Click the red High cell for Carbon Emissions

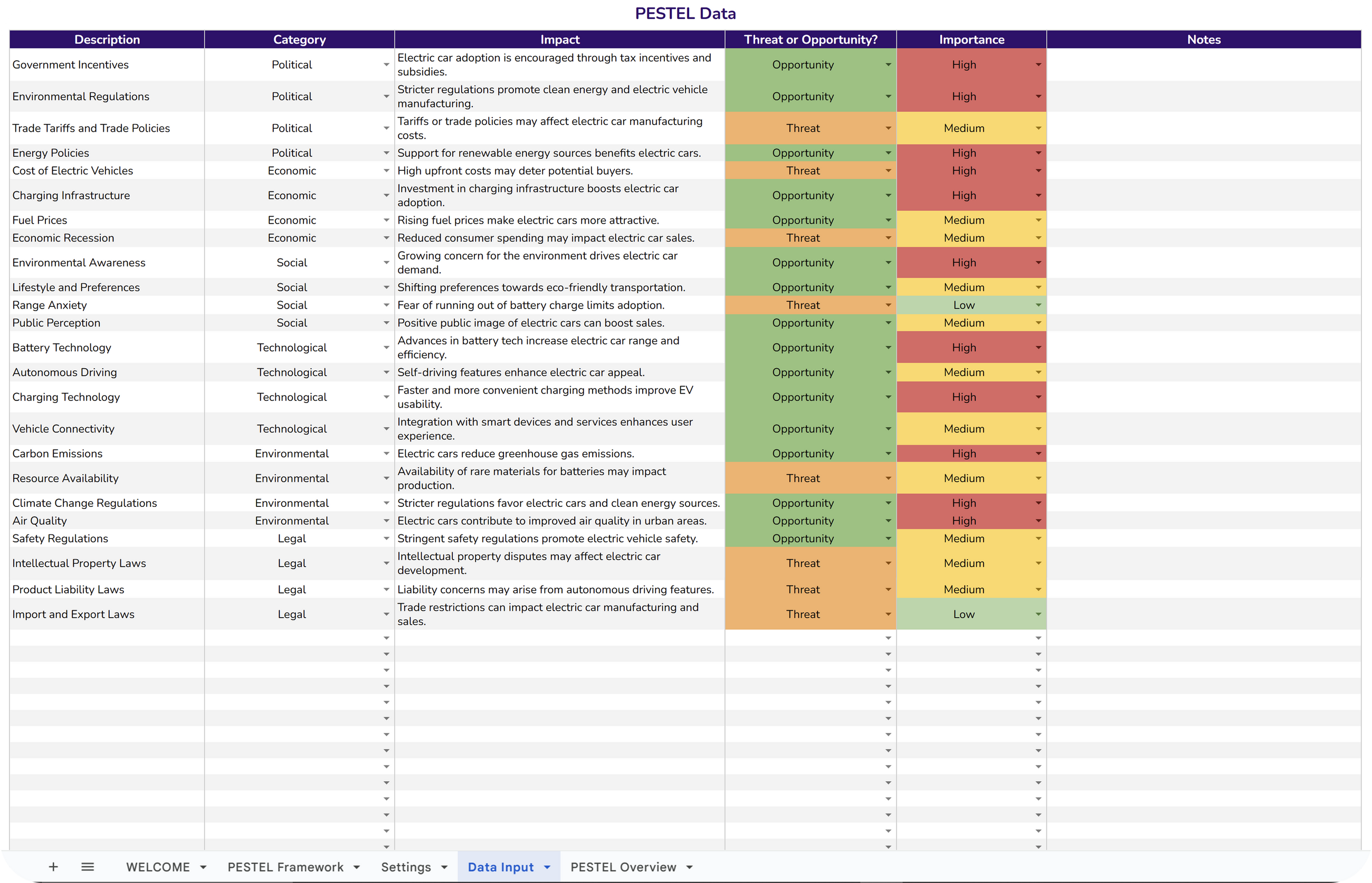pos(964,454)
